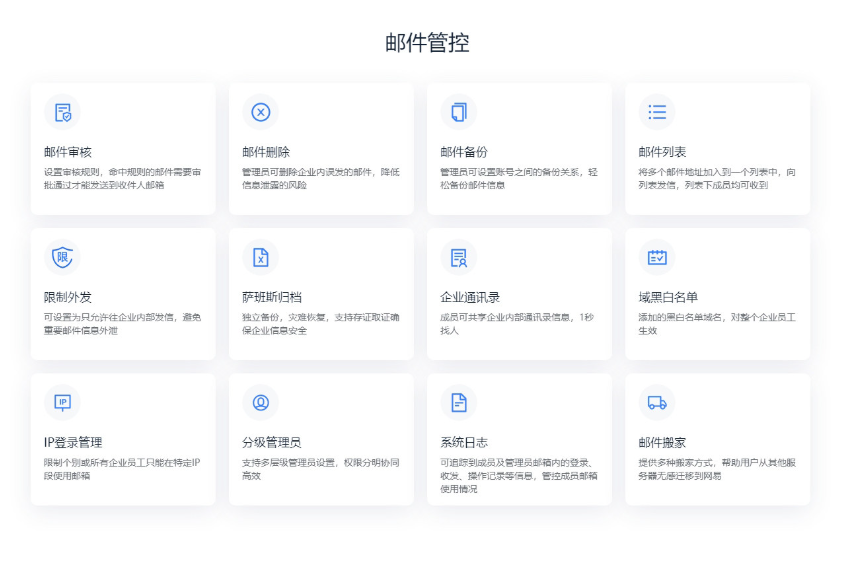Click the IP登录管理 IP icon
845x566 pixels.
click(62, 402)
